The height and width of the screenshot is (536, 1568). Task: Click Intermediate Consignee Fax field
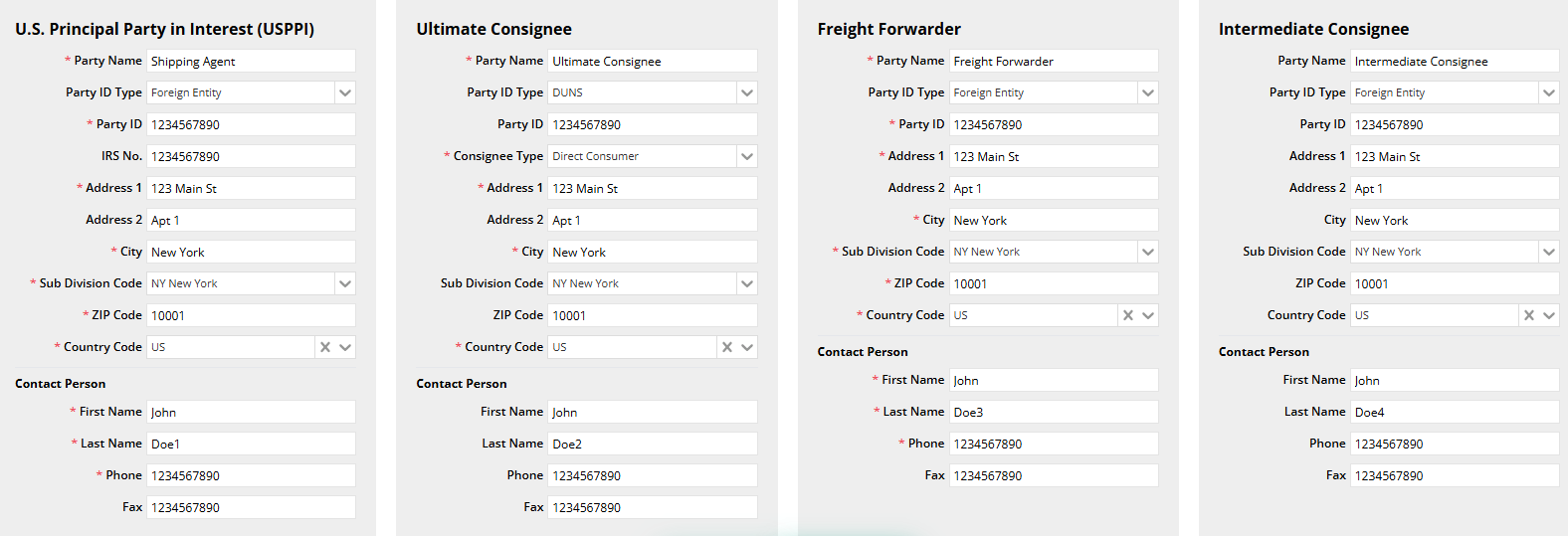(x=1455, y=475)
